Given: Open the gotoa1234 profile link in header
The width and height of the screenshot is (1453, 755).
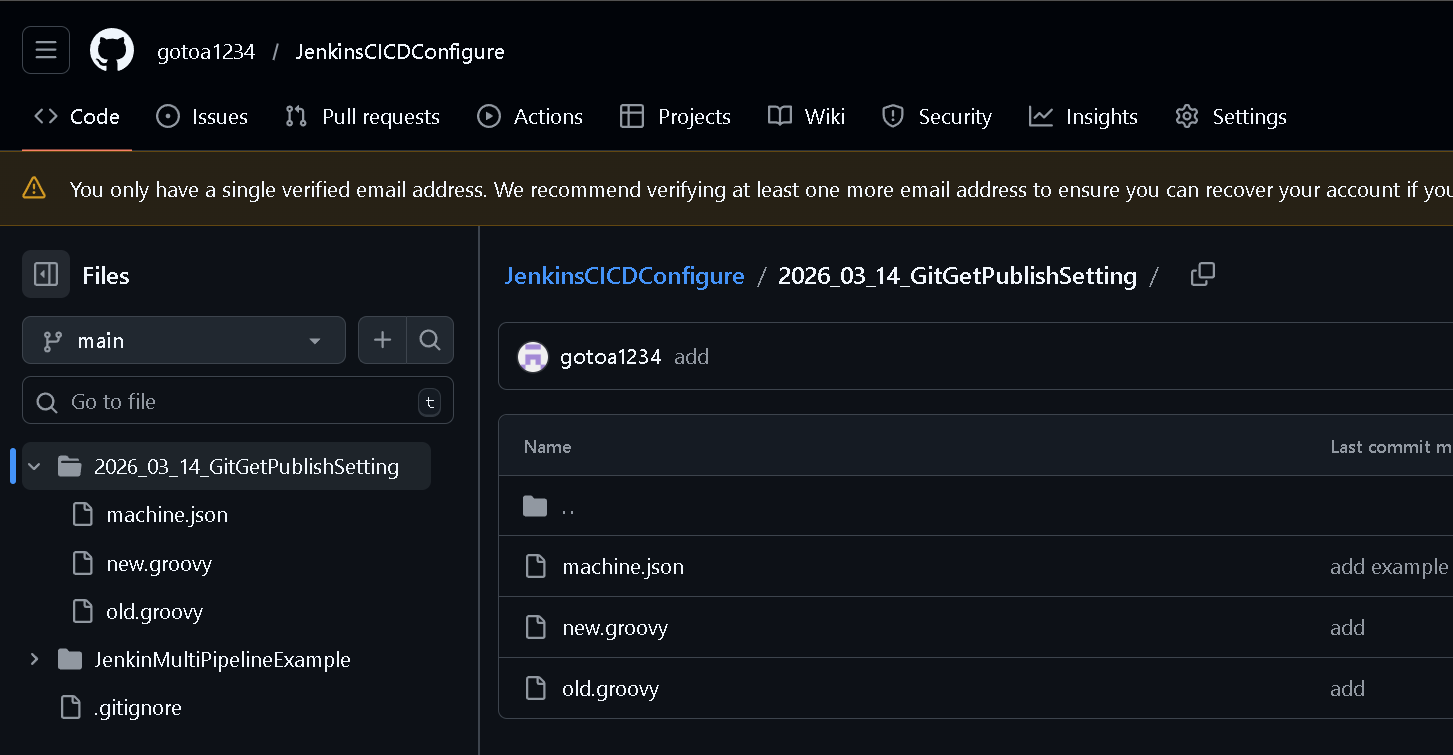Looking at the screenshot, I should pos(206,52).
